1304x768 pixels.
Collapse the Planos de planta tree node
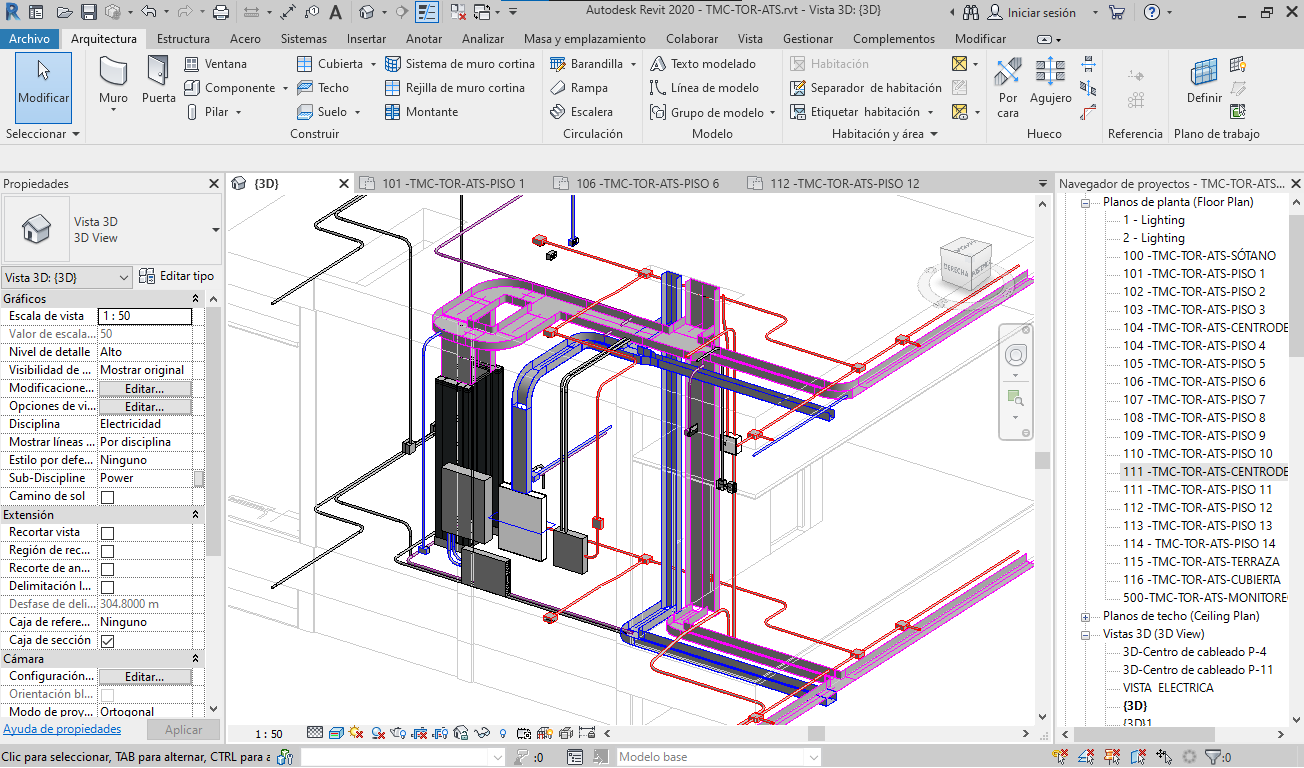click(x=1086, y=202)
